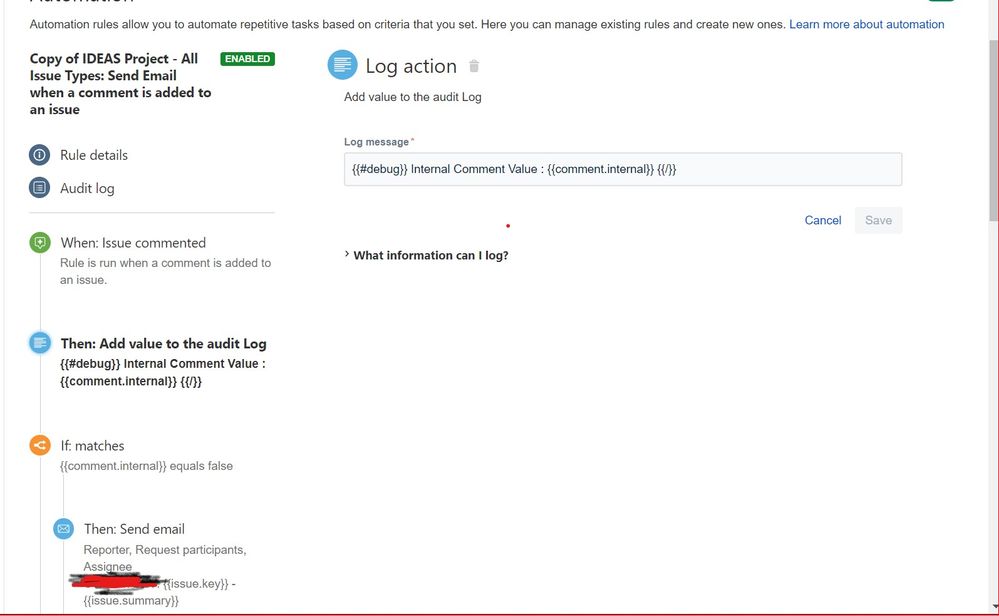The height and width of the screenshot is (616, 999).
Task: Open Learn more about automation link
Action: point(866,24)
